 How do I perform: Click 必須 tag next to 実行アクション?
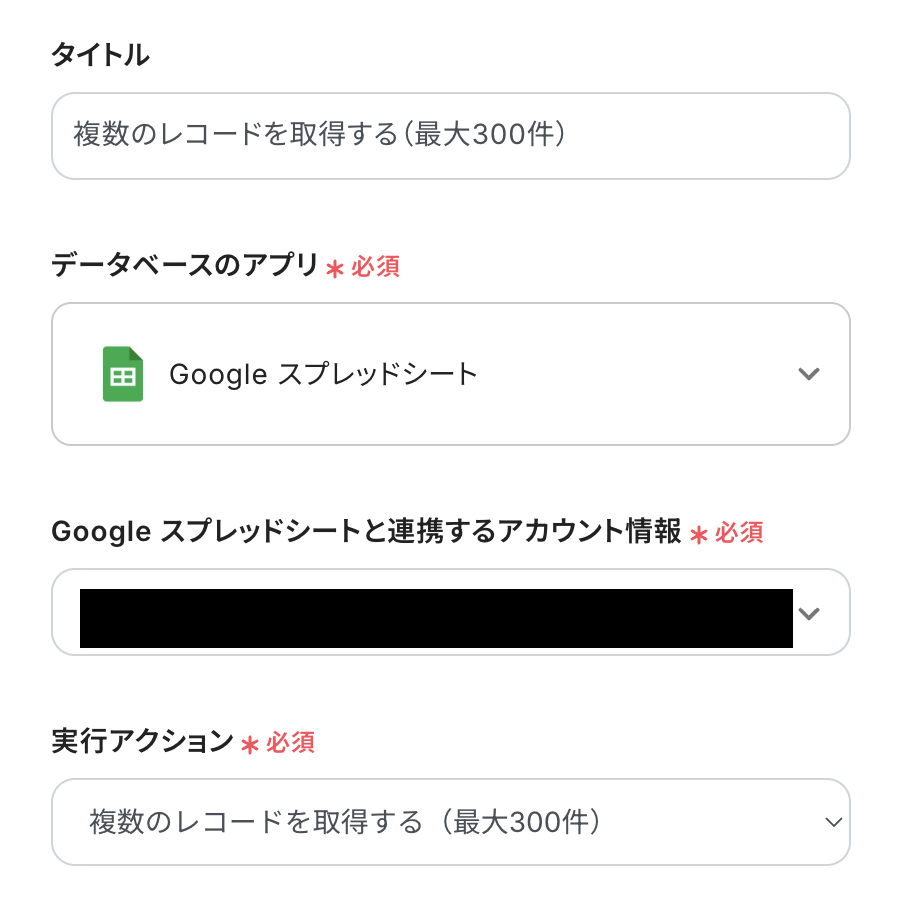point(290,743)
